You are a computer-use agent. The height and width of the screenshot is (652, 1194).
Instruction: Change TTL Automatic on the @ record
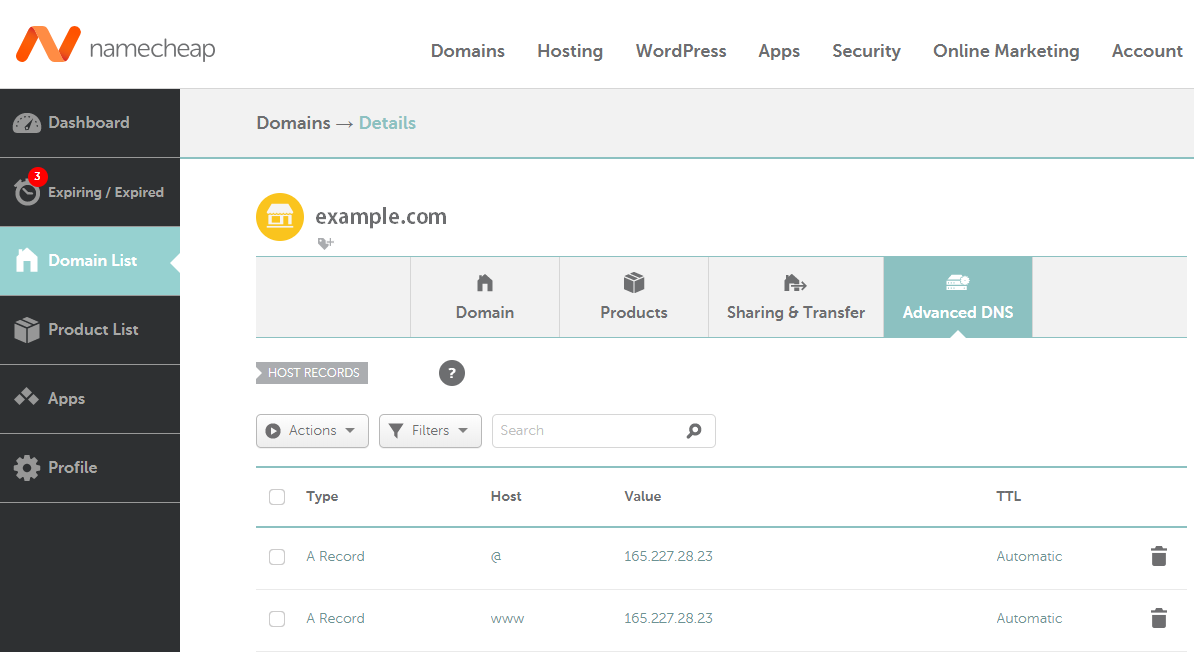(x=1029, y=556)
